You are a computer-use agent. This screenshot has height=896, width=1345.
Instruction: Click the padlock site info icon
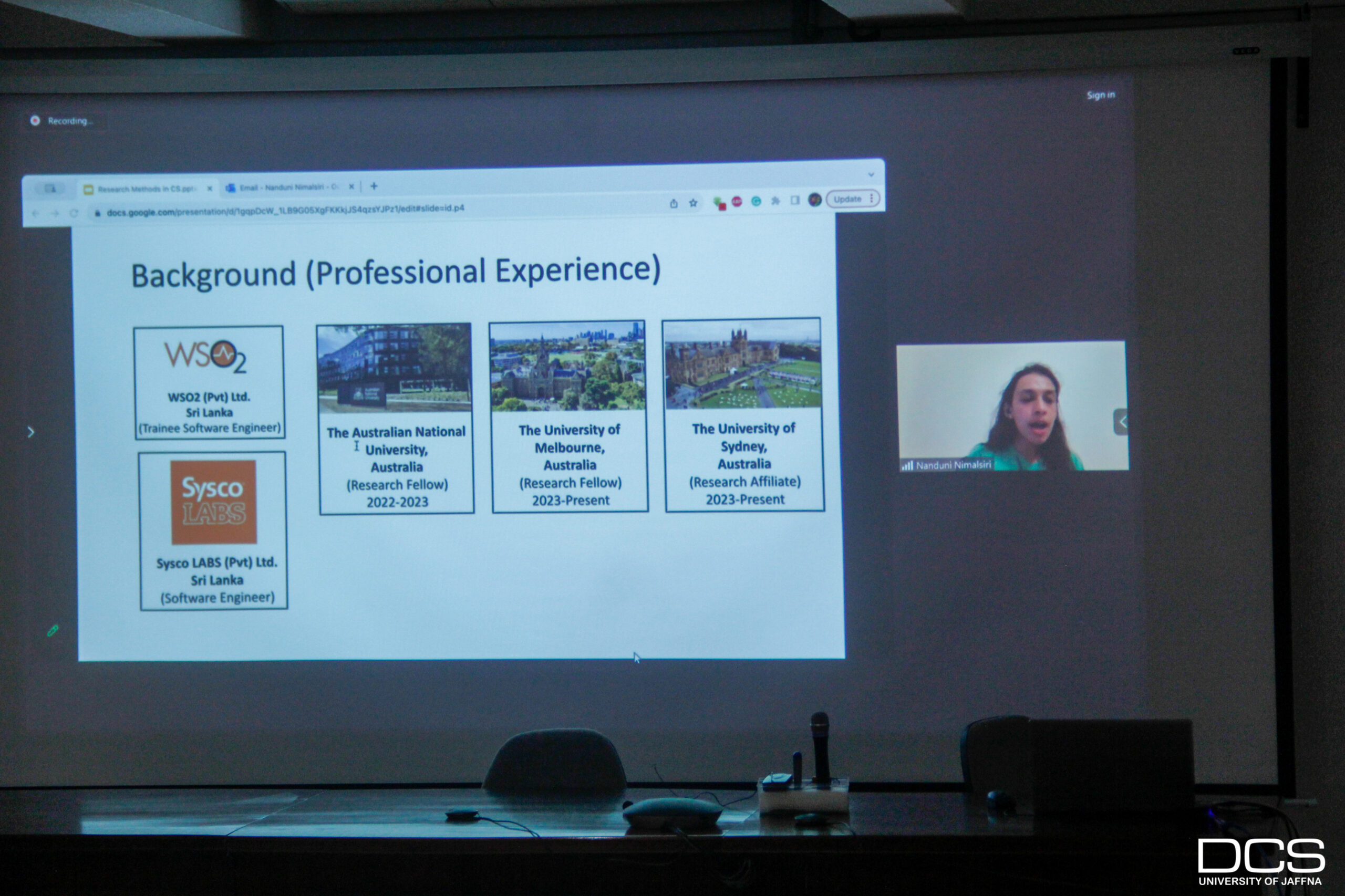coord(97,213)
